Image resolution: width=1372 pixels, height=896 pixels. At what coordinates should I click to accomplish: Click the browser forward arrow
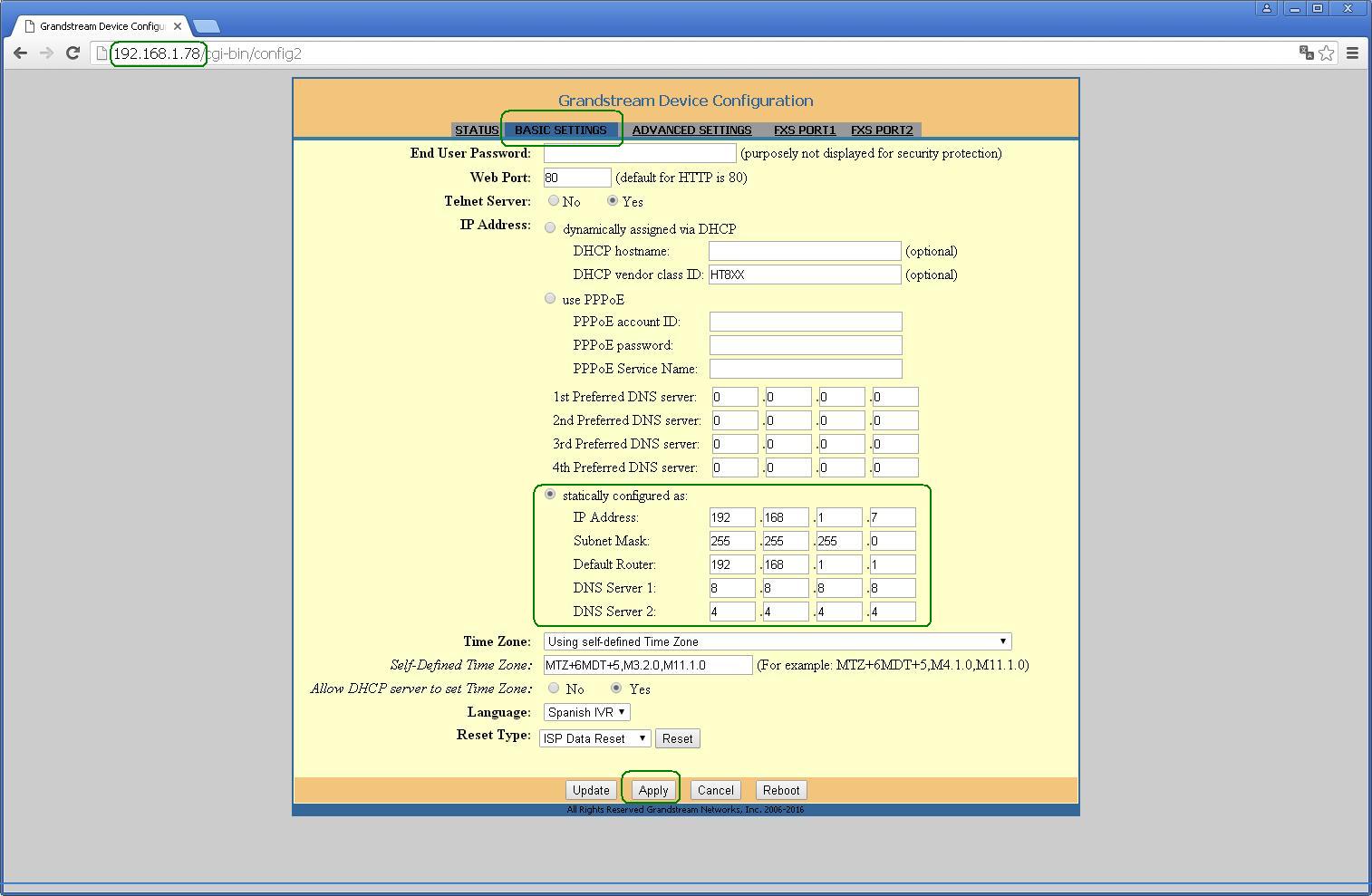coord(46,53)
